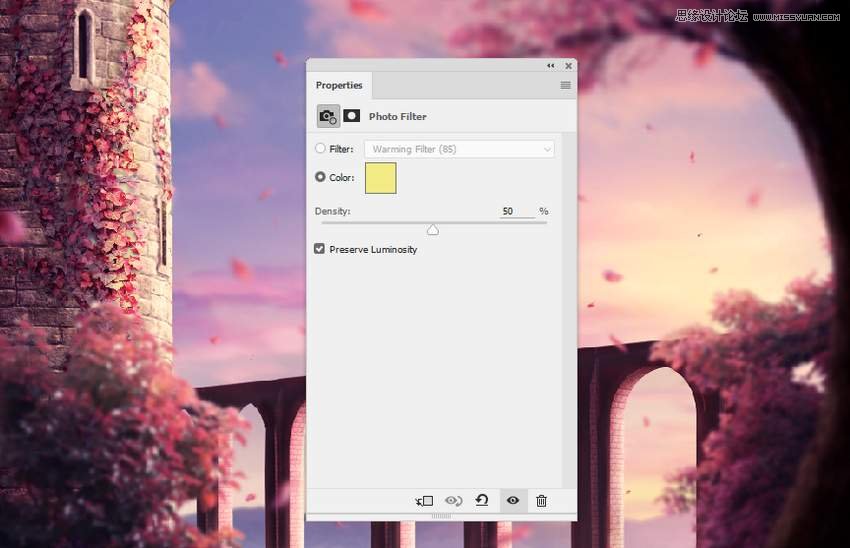Image resolution: width=850 pixels, height=548 pixels.
Task: Select the Color radio button
Action: (320, 177)
